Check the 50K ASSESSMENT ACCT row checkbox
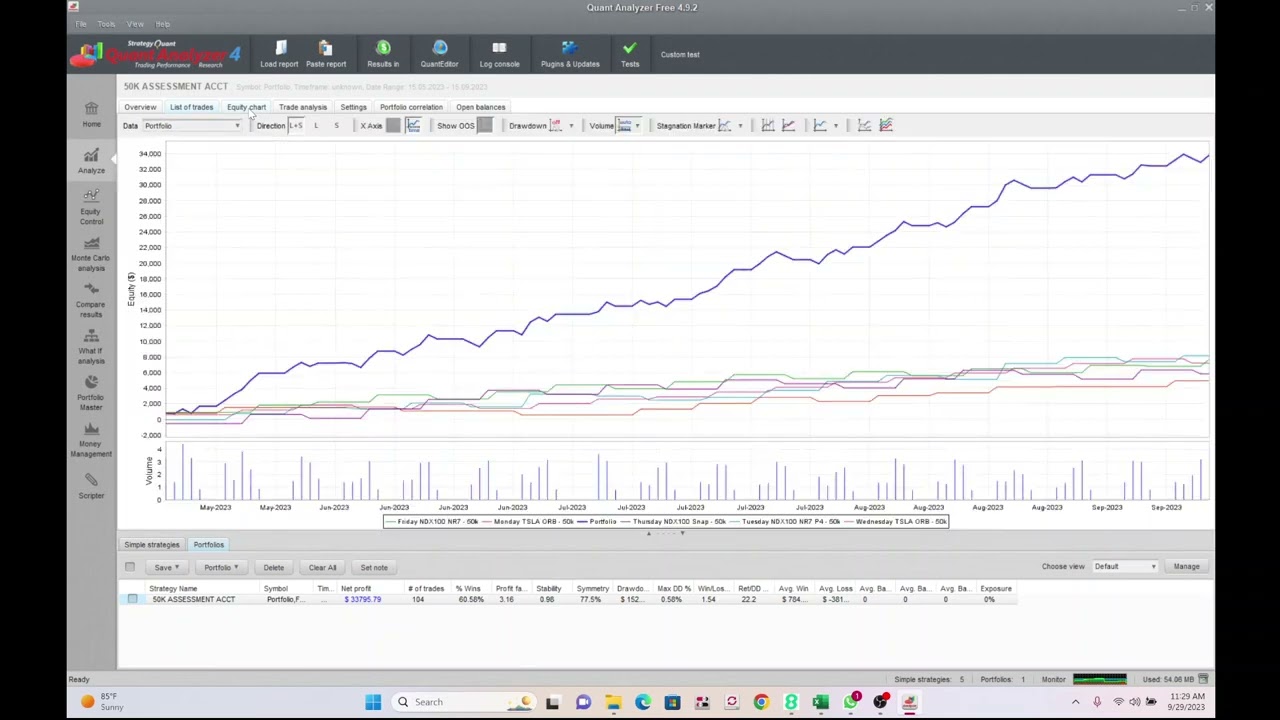This screenshot has width=1280, height=720. click(x=132, y=599)
